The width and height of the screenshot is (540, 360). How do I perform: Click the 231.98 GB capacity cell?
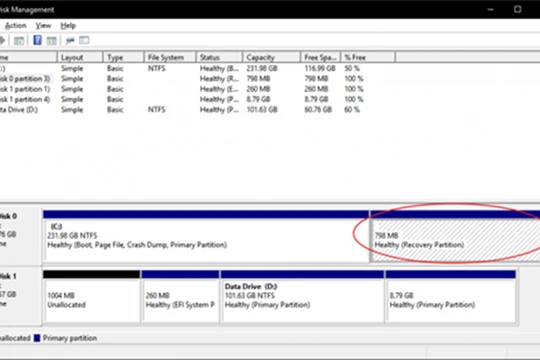pyautogui.click(x=262, y=69)
